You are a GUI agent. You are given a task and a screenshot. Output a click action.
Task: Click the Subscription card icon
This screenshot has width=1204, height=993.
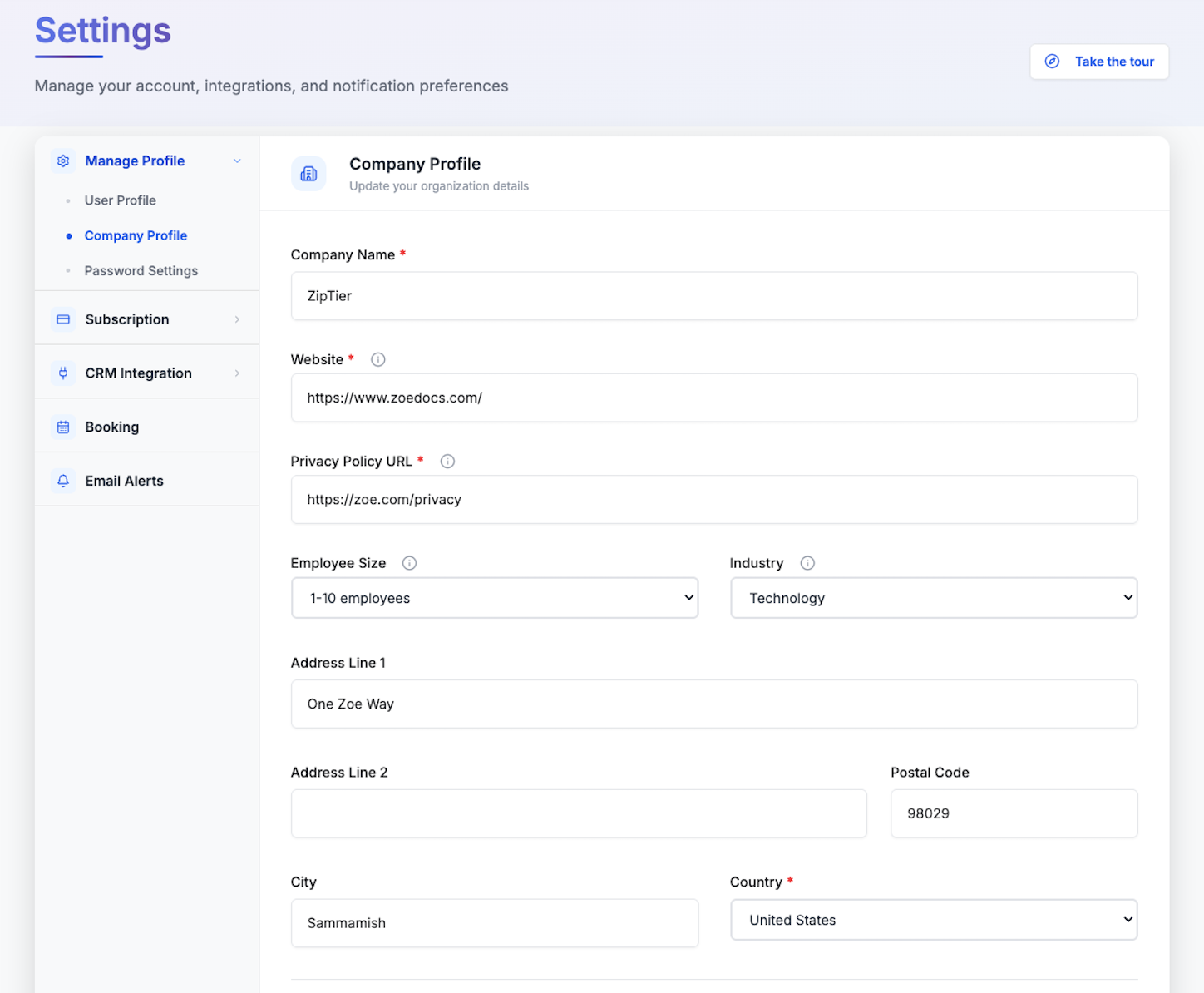click(63, 319)
